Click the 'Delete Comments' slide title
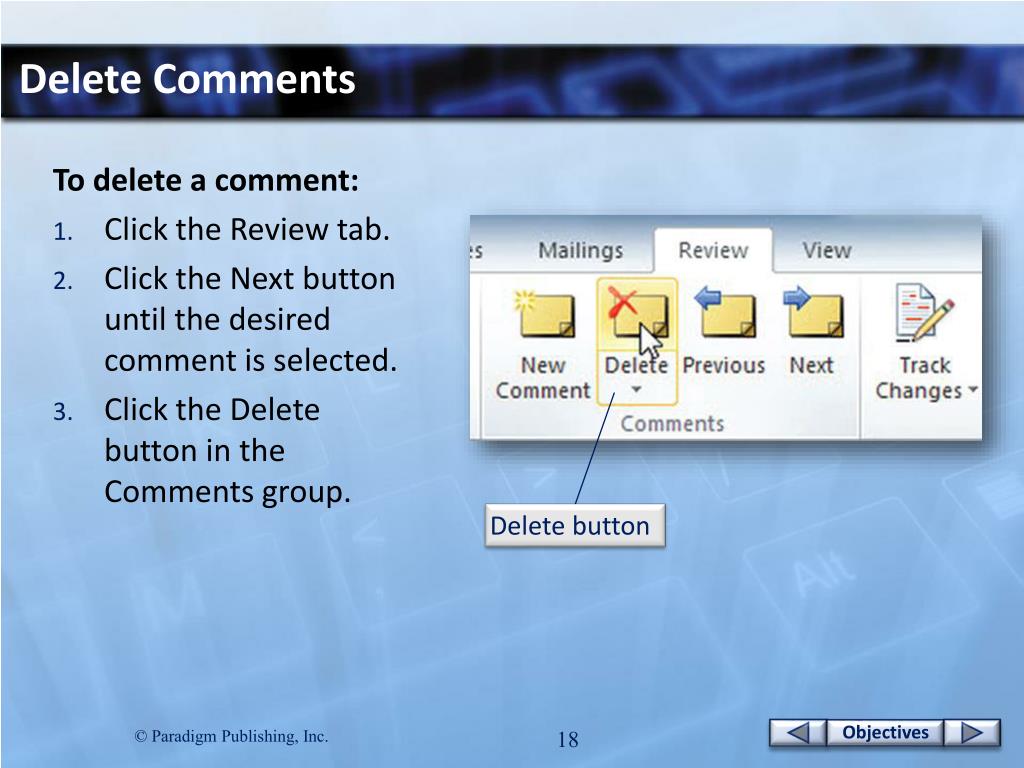The image size is (1024, 768). click(x=187, y=79)
